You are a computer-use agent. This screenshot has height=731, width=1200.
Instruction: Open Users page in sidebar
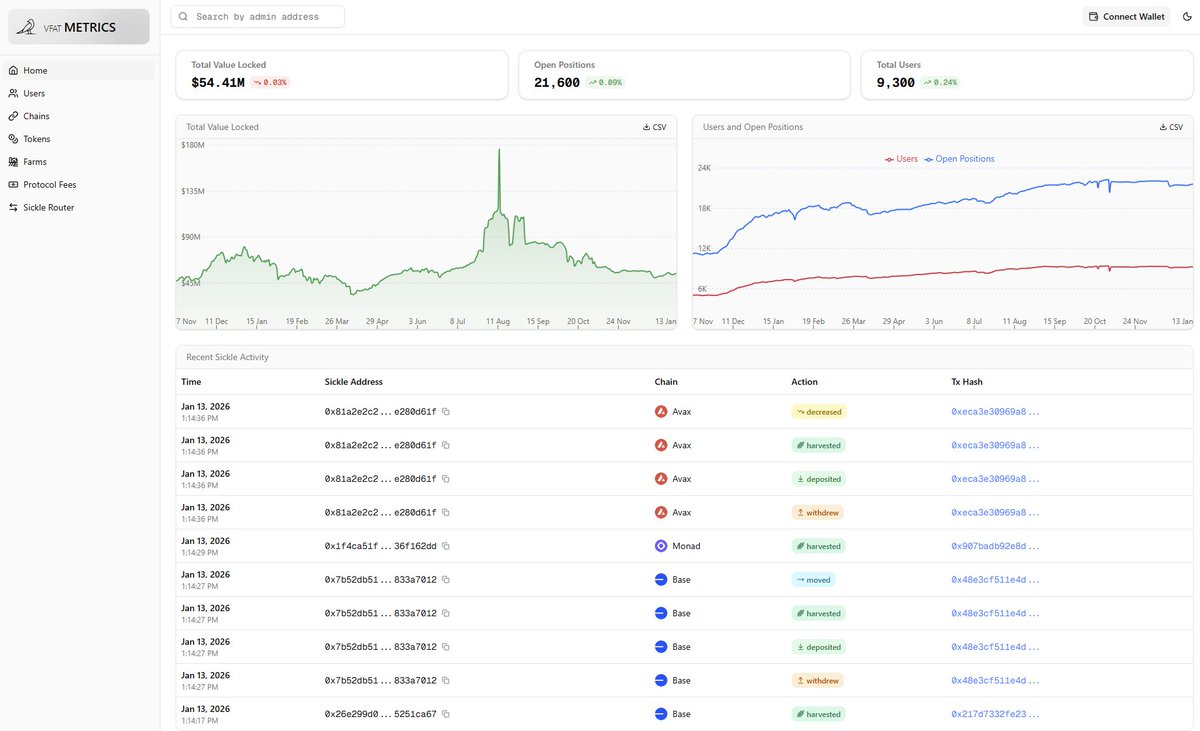click(x=80, y=93)
